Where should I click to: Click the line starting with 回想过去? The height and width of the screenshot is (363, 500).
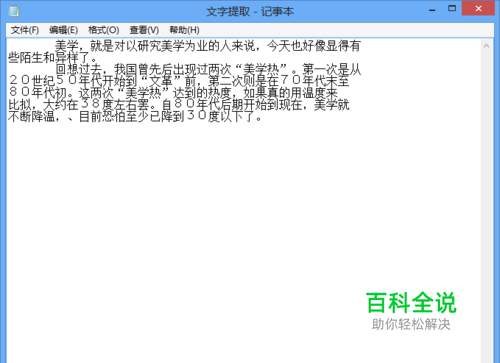tap(208, 69)
